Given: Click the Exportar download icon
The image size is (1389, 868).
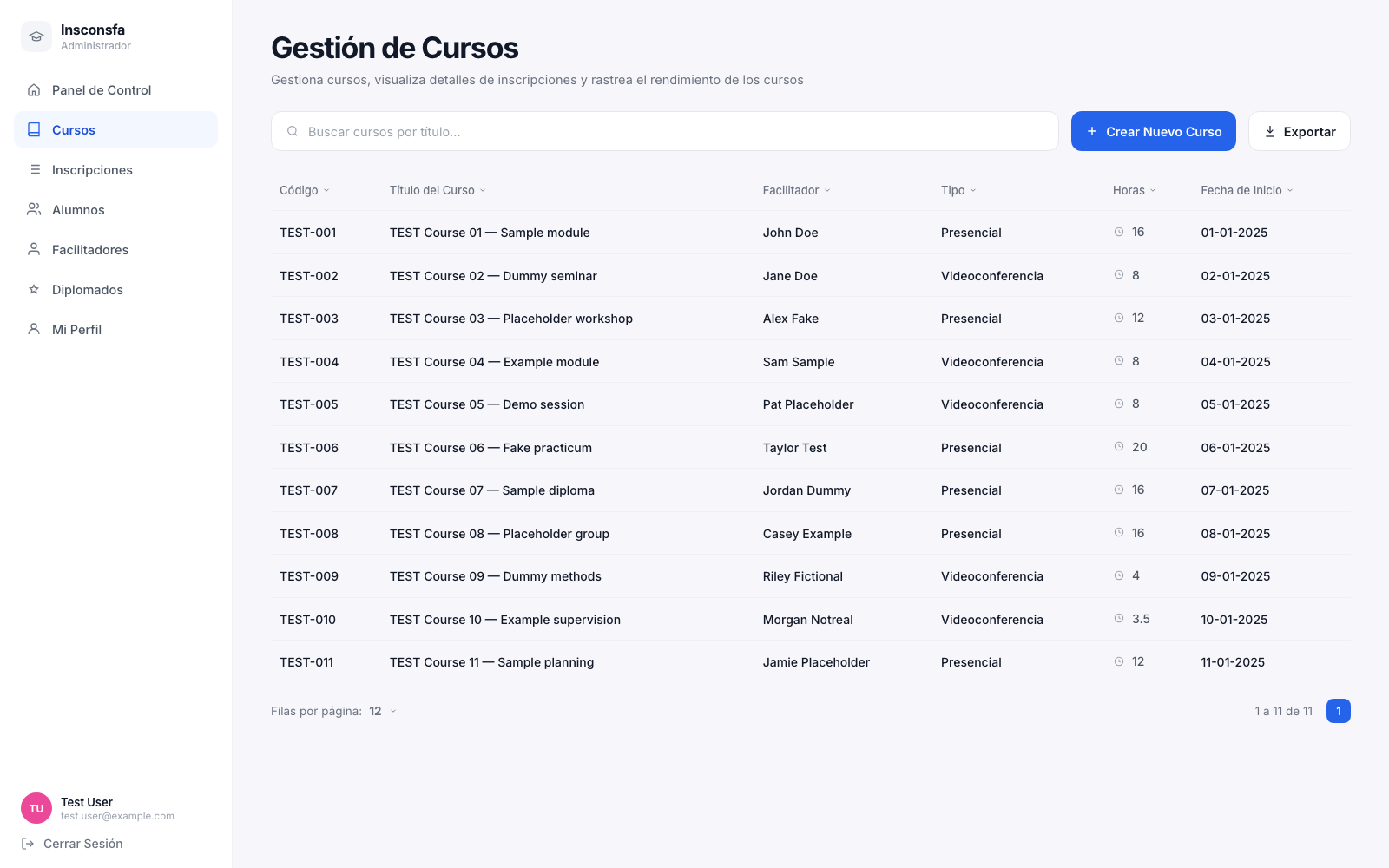Looking at the screenshot, I should point(1270,132).
